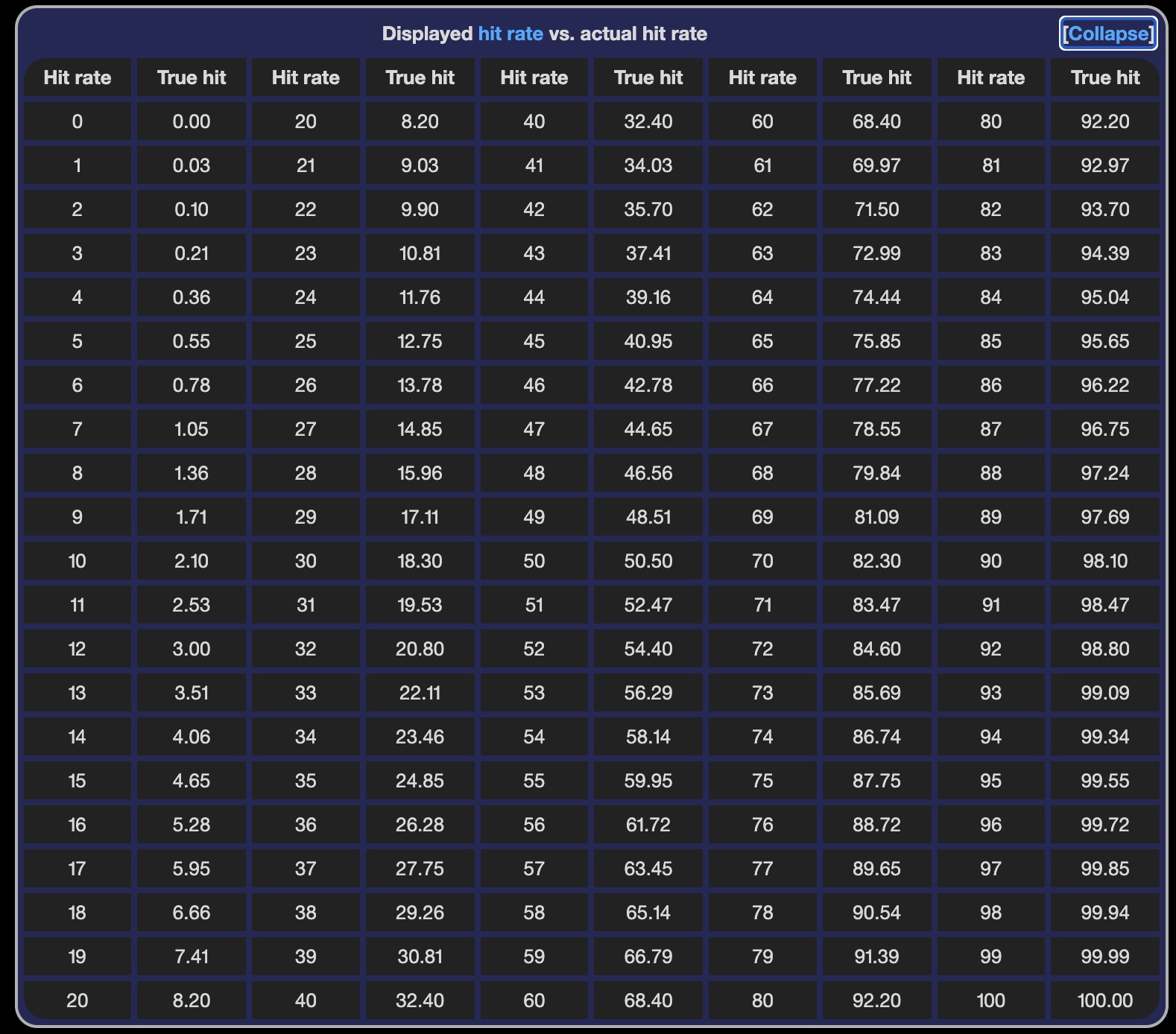Click the hit rate cell 100
The width and height of the screenshot is (1176, 1034).
pyautogui.click(x=991, y=1000)
